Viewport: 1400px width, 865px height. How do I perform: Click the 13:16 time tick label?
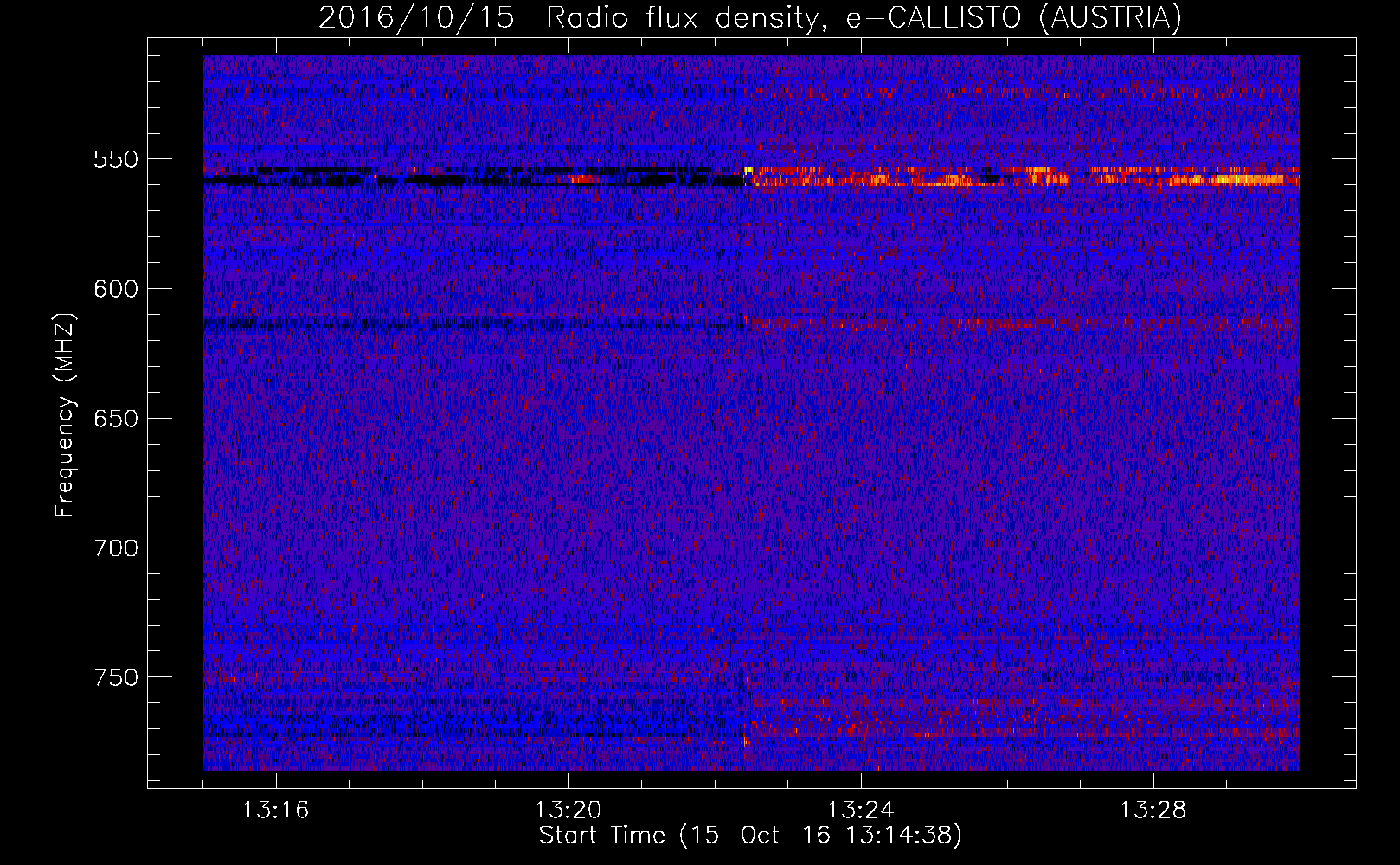pos(275,811)
